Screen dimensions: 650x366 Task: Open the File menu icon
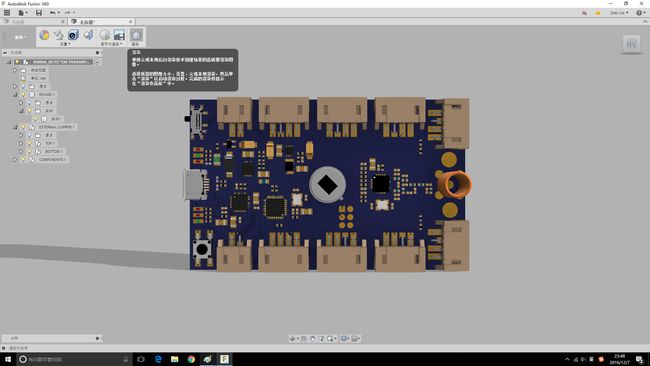(x=21, y=13)
